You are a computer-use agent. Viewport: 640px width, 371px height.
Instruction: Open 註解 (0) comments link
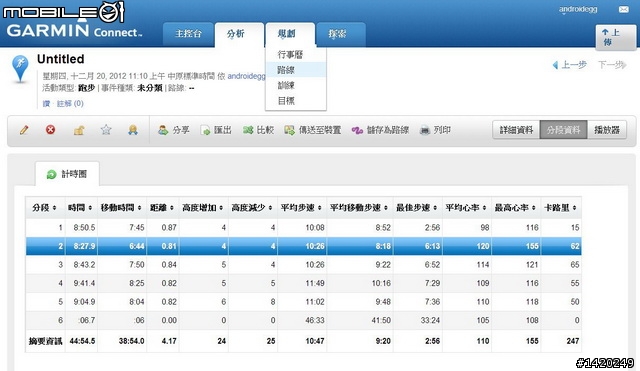[70, 104]
